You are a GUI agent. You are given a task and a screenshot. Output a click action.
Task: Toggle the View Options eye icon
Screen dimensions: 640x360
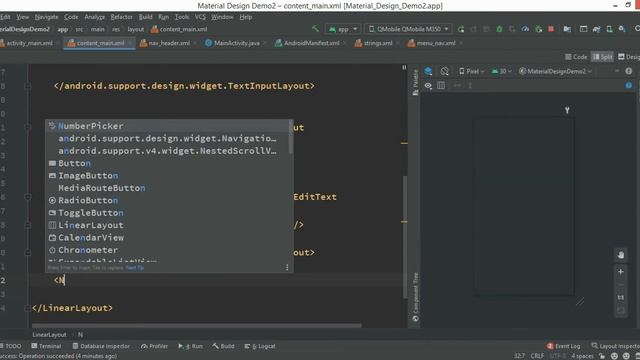click(428, 85)
